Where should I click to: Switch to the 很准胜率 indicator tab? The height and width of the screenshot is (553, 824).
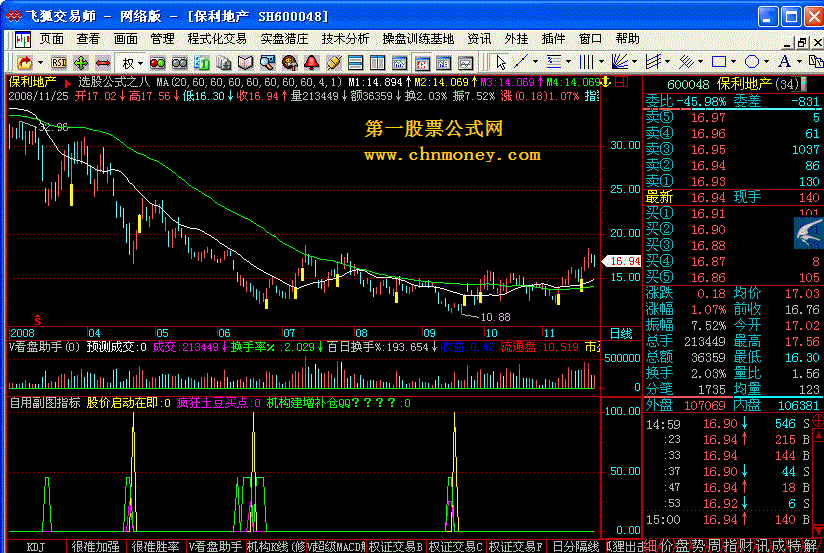pyautogui.click(x=156, y=547)
